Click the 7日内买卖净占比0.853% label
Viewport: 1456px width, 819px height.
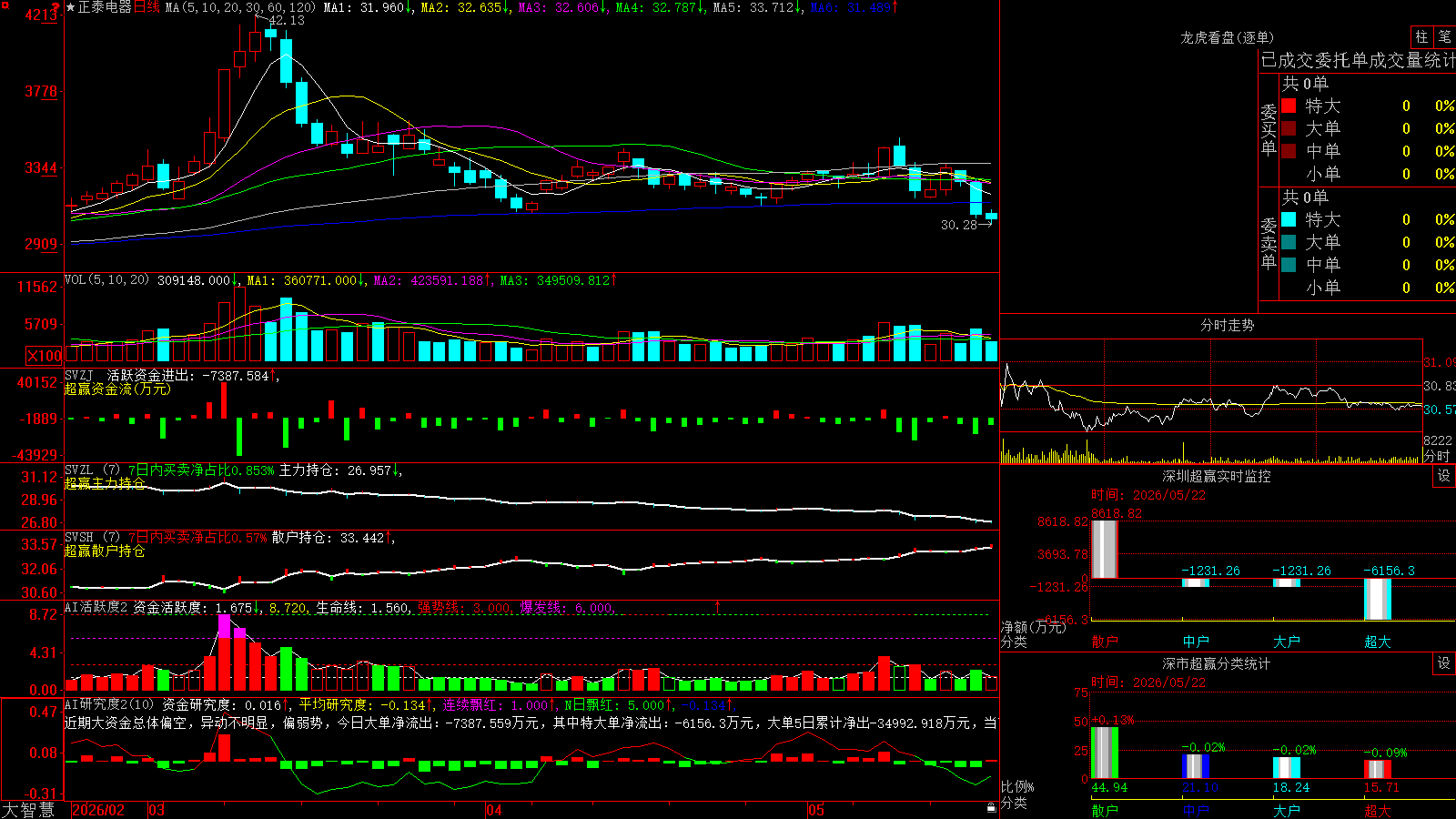[201, 470]
